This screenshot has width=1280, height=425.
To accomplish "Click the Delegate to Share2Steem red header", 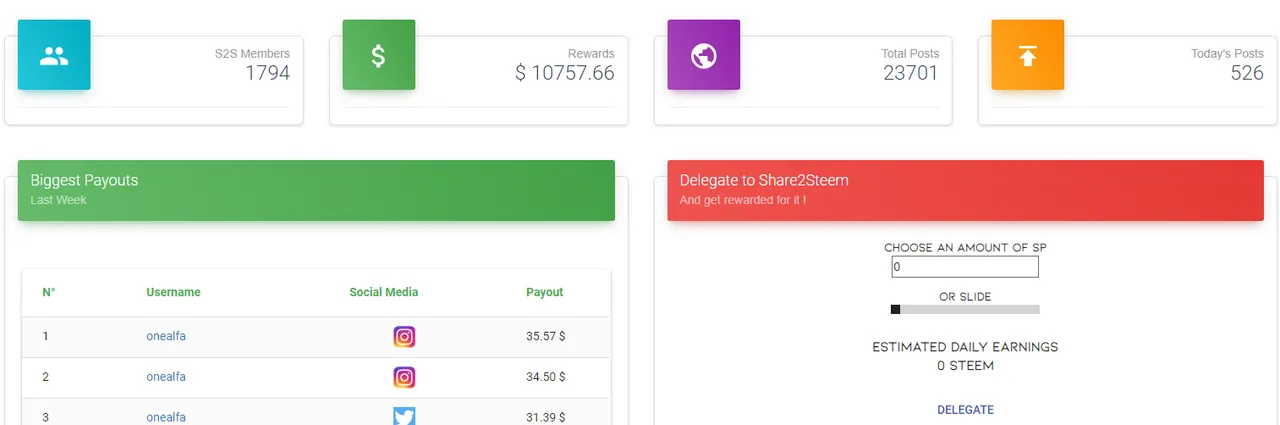I will [x=966, y=190].
